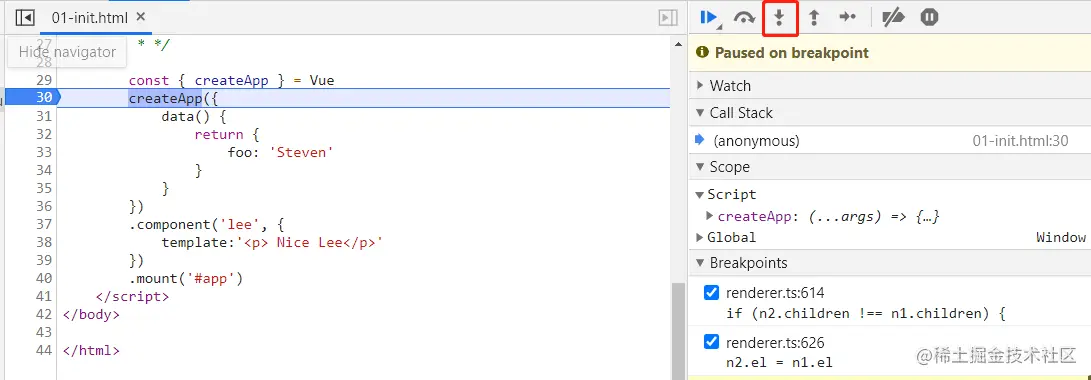Click line number 40 in gutter
Image resolution: width=1091 pixels, height=380 pixels.
pyautogui.click(x=44, y=278)
